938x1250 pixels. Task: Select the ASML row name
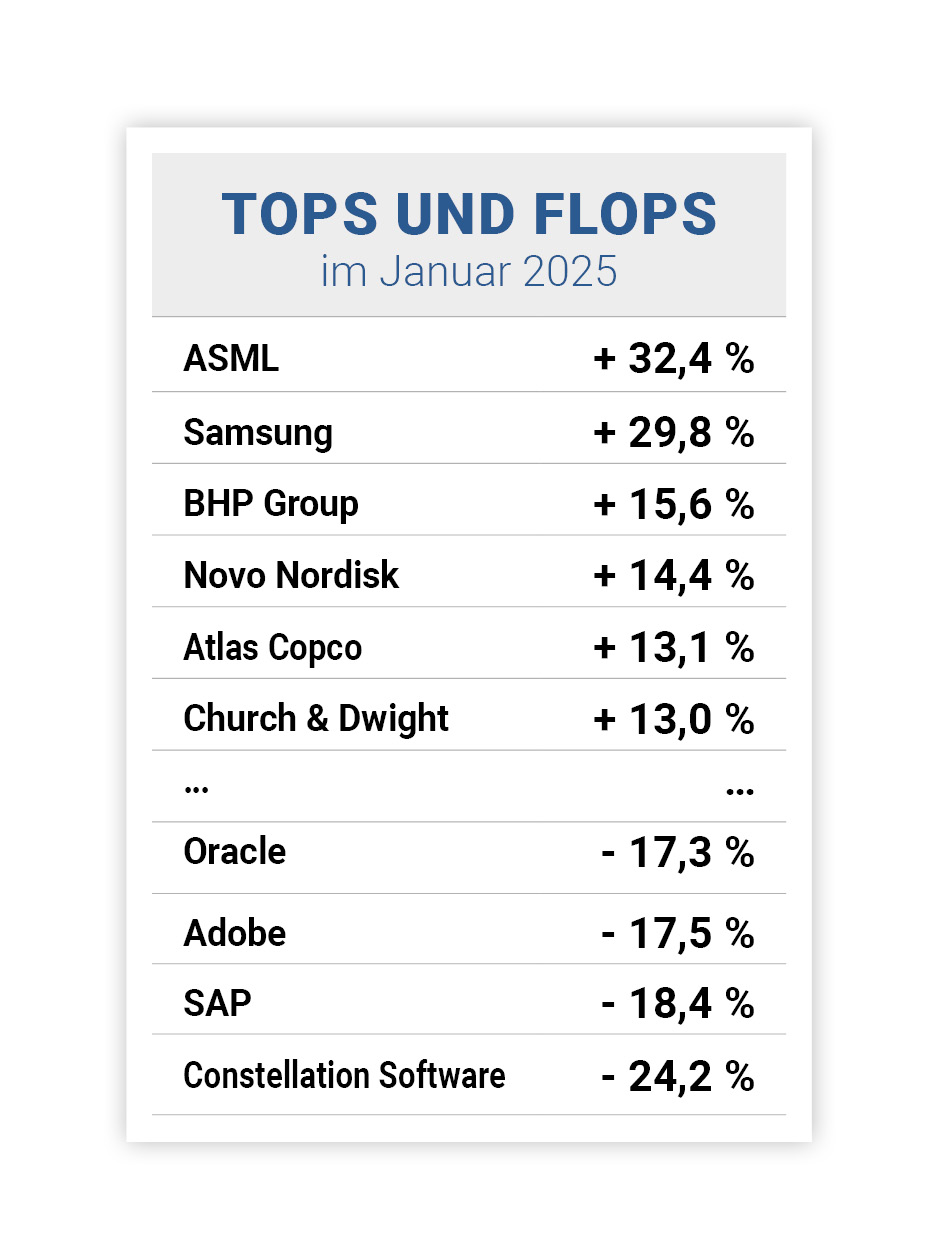tap(231, 359)
